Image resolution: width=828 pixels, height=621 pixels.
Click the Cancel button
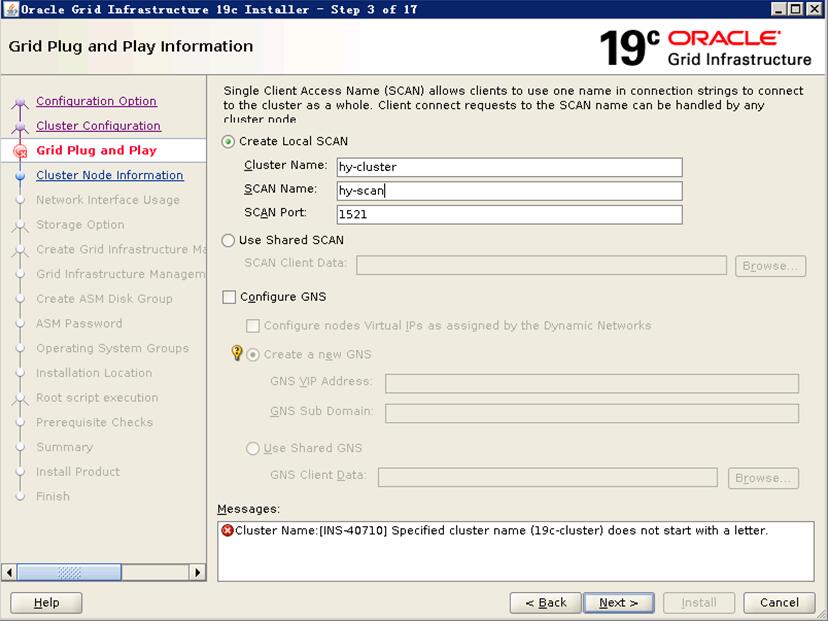coord(779,603)
